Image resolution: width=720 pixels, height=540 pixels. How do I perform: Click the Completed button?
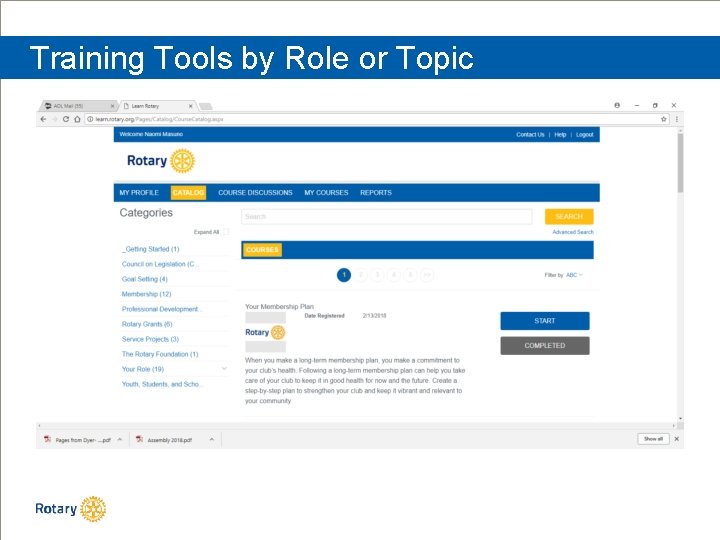coord(545,345)
